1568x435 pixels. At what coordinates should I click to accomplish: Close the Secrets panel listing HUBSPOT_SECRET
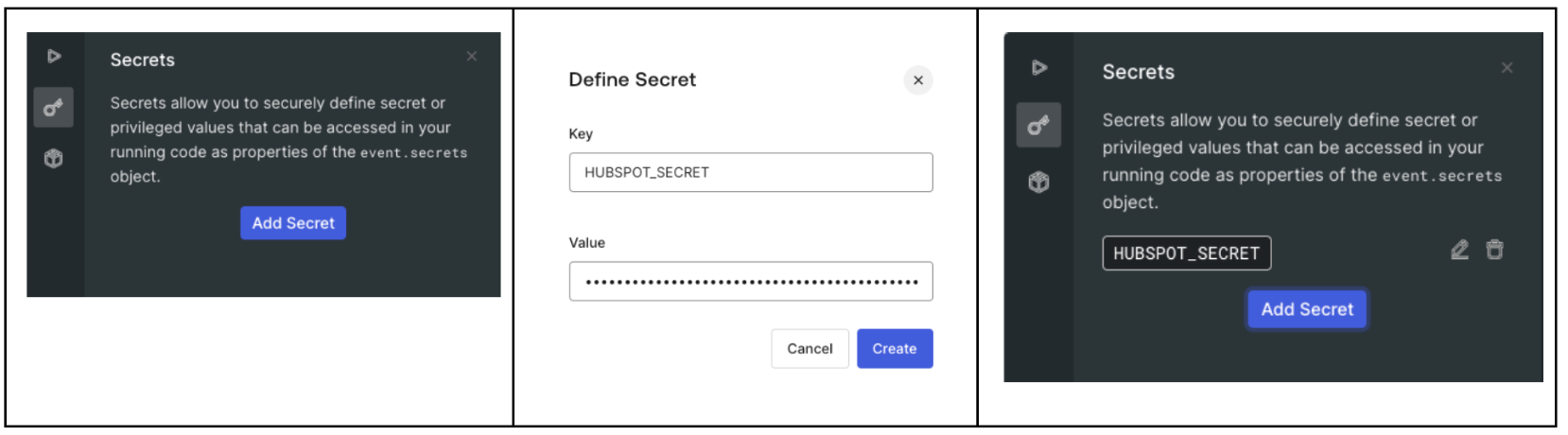[1507, 68]
